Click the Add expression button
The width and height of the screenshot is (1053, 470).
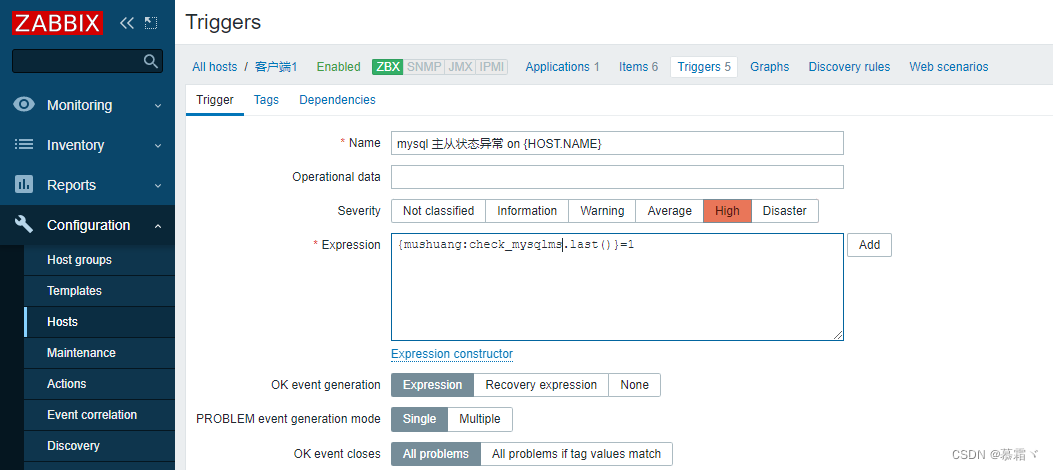coord(869,245)
